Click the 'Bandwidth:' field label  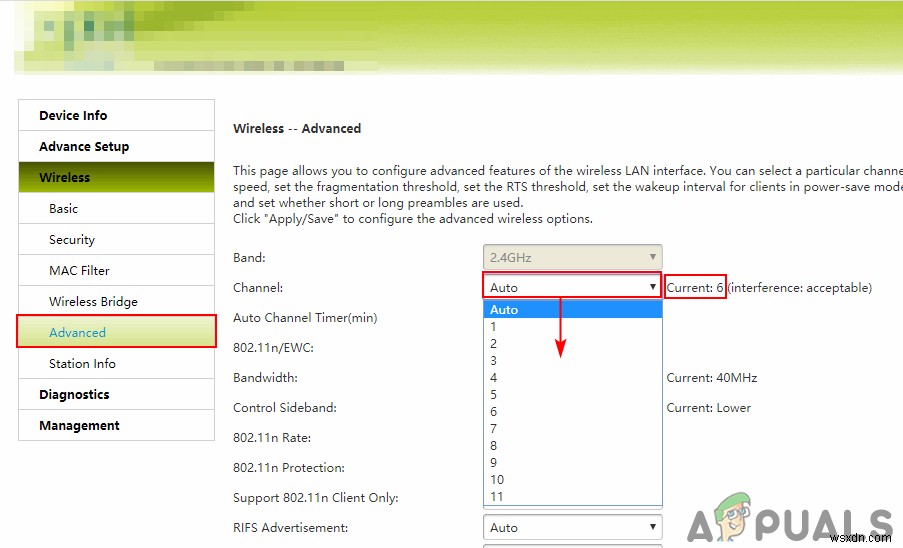265,378
